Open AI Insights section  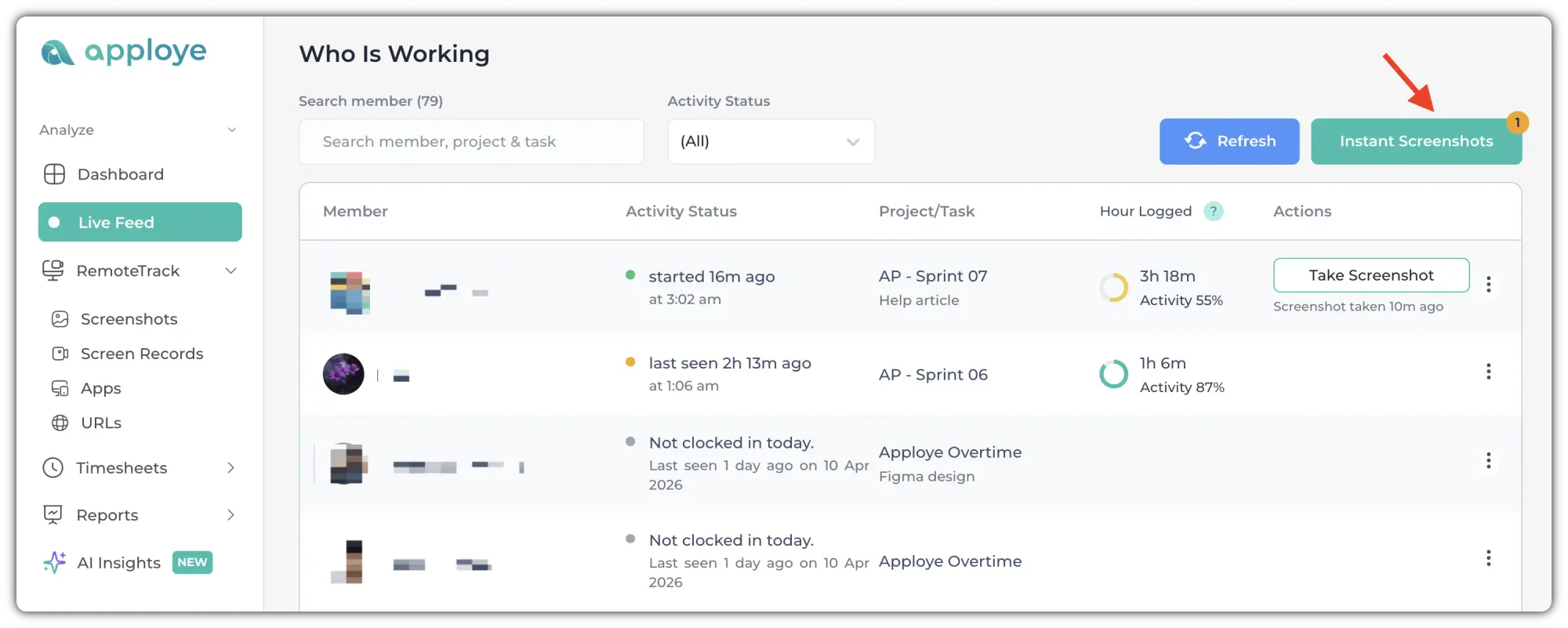point(118,563)
